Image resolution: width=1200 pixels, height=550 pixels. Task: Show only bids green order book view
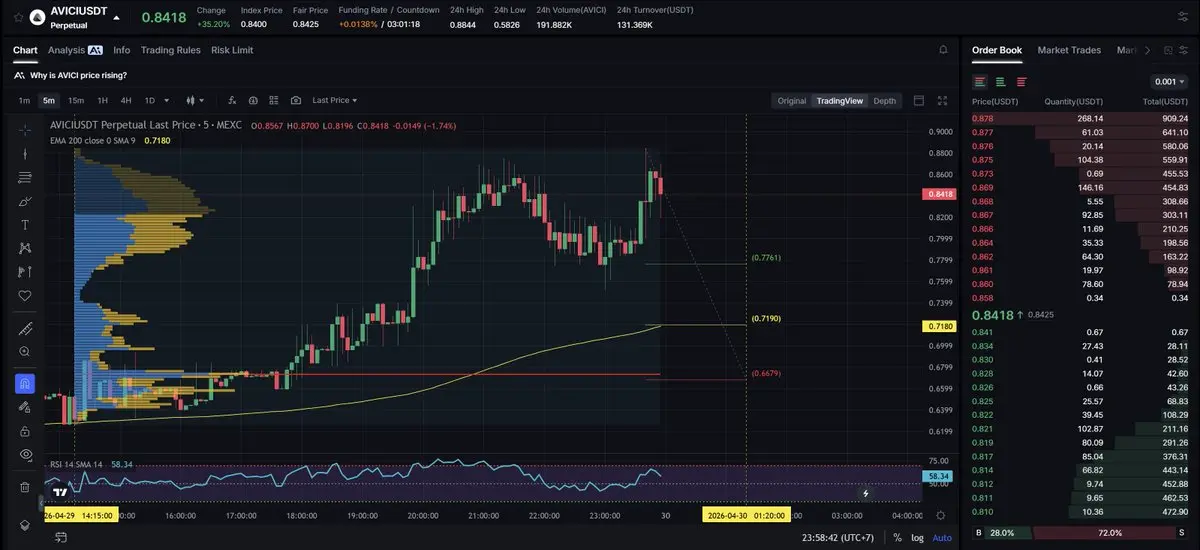click(1000, 82)
